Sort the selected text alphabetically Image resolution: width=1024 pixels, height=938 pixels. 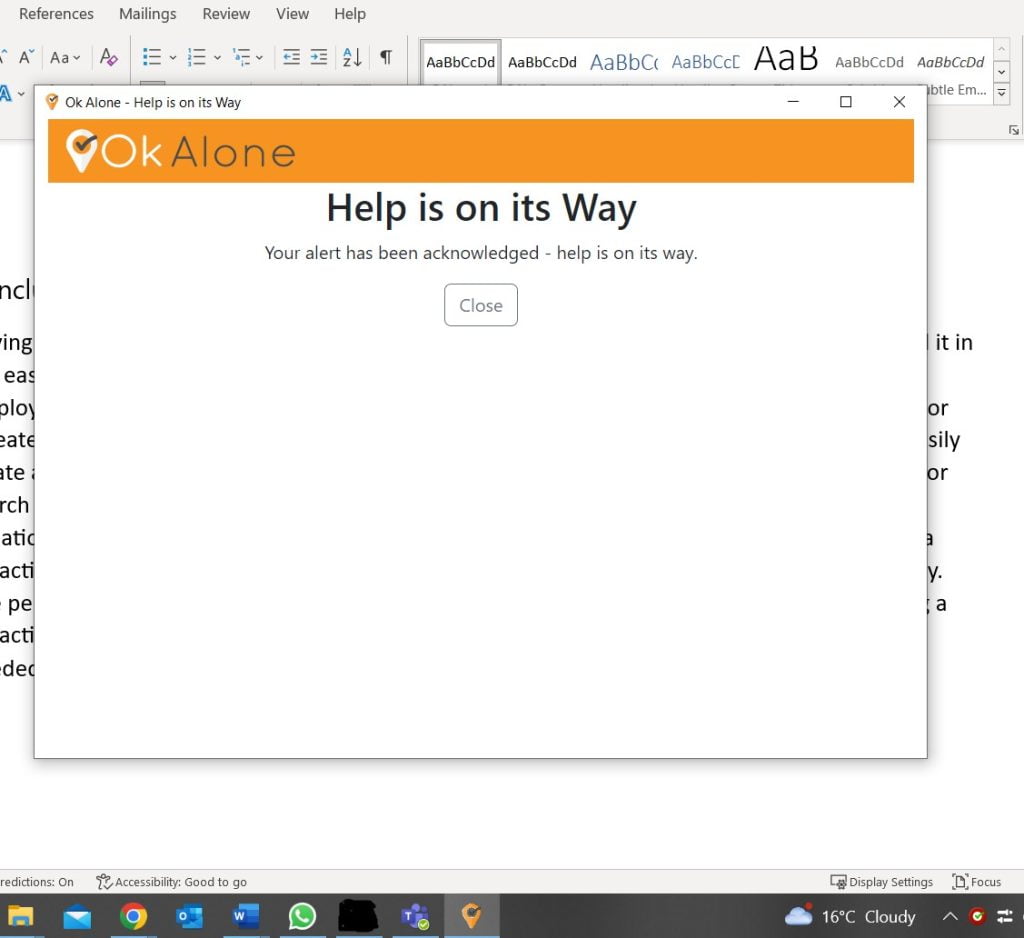click(352, 57)
